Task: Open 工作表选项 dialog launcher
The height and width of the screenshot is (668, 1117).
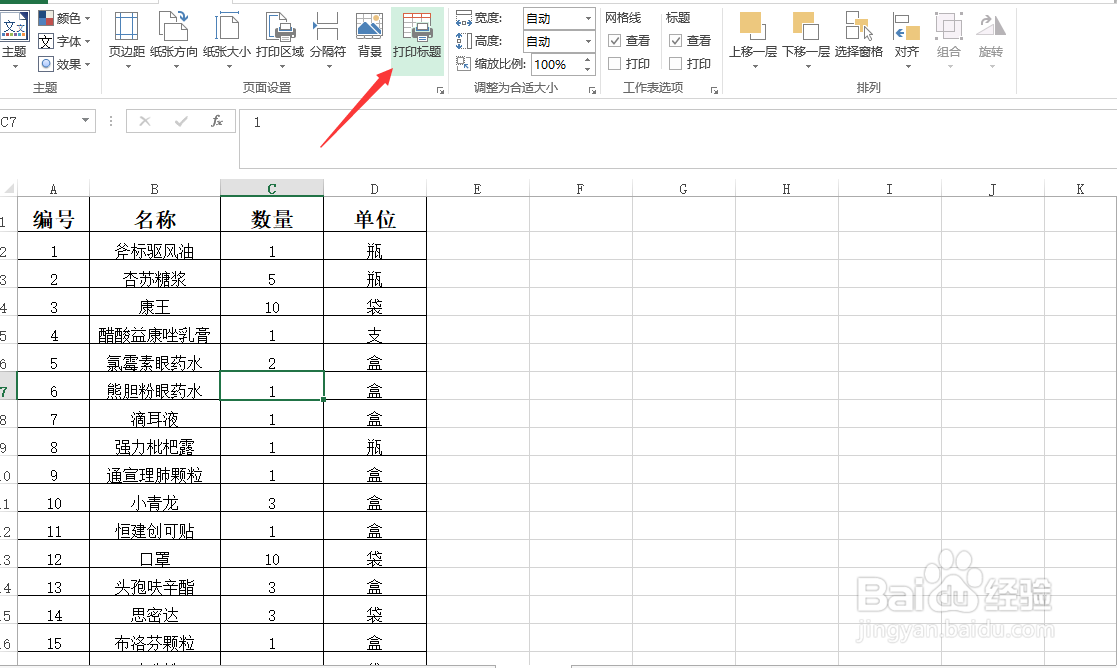Action: (714, 90)
